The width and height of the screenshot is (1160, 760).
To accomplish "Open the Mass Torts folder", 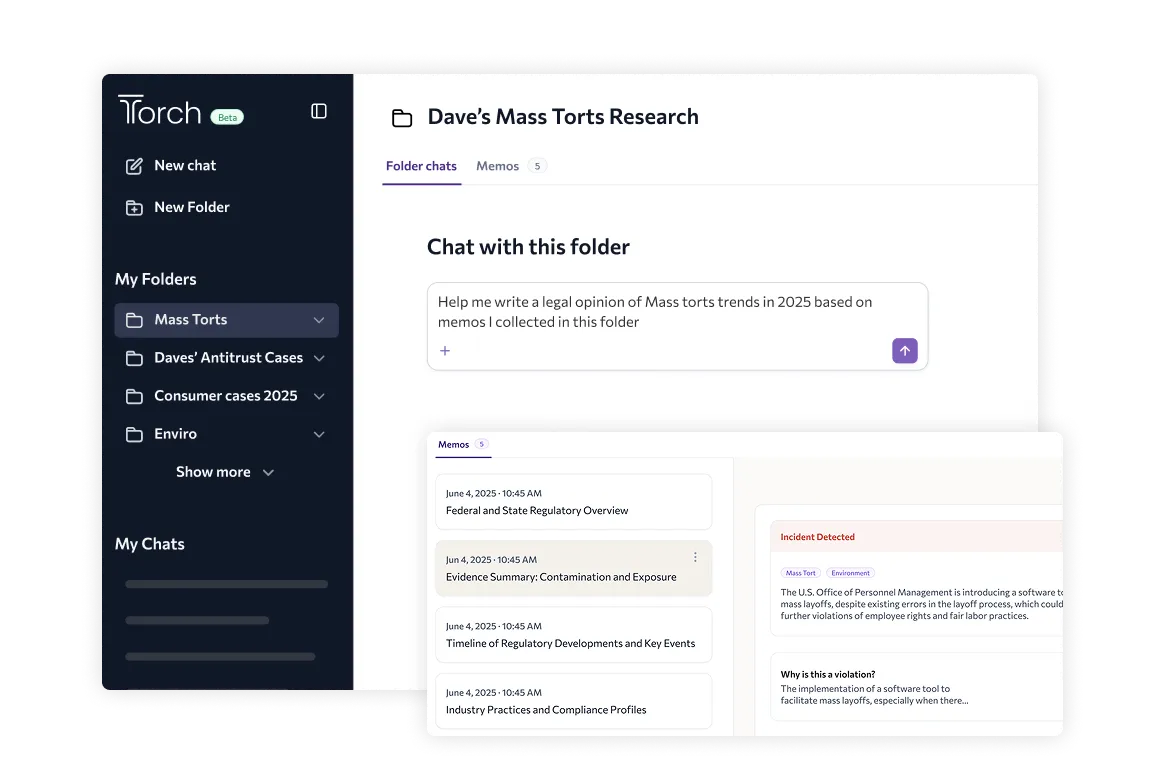I will coord(226,320).
